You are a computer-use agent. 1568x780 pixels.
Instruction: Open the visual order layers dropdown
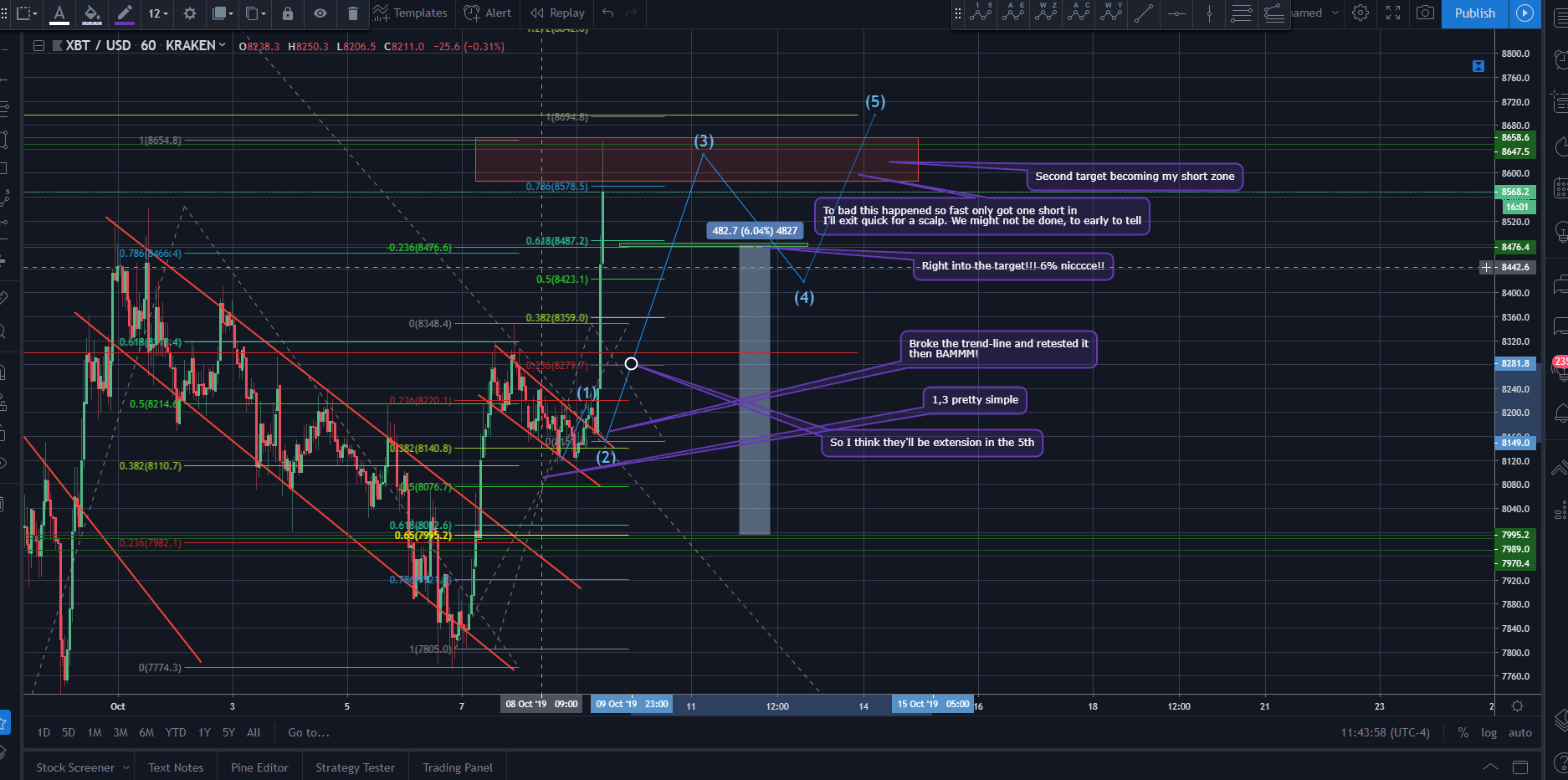coord(223,13)
